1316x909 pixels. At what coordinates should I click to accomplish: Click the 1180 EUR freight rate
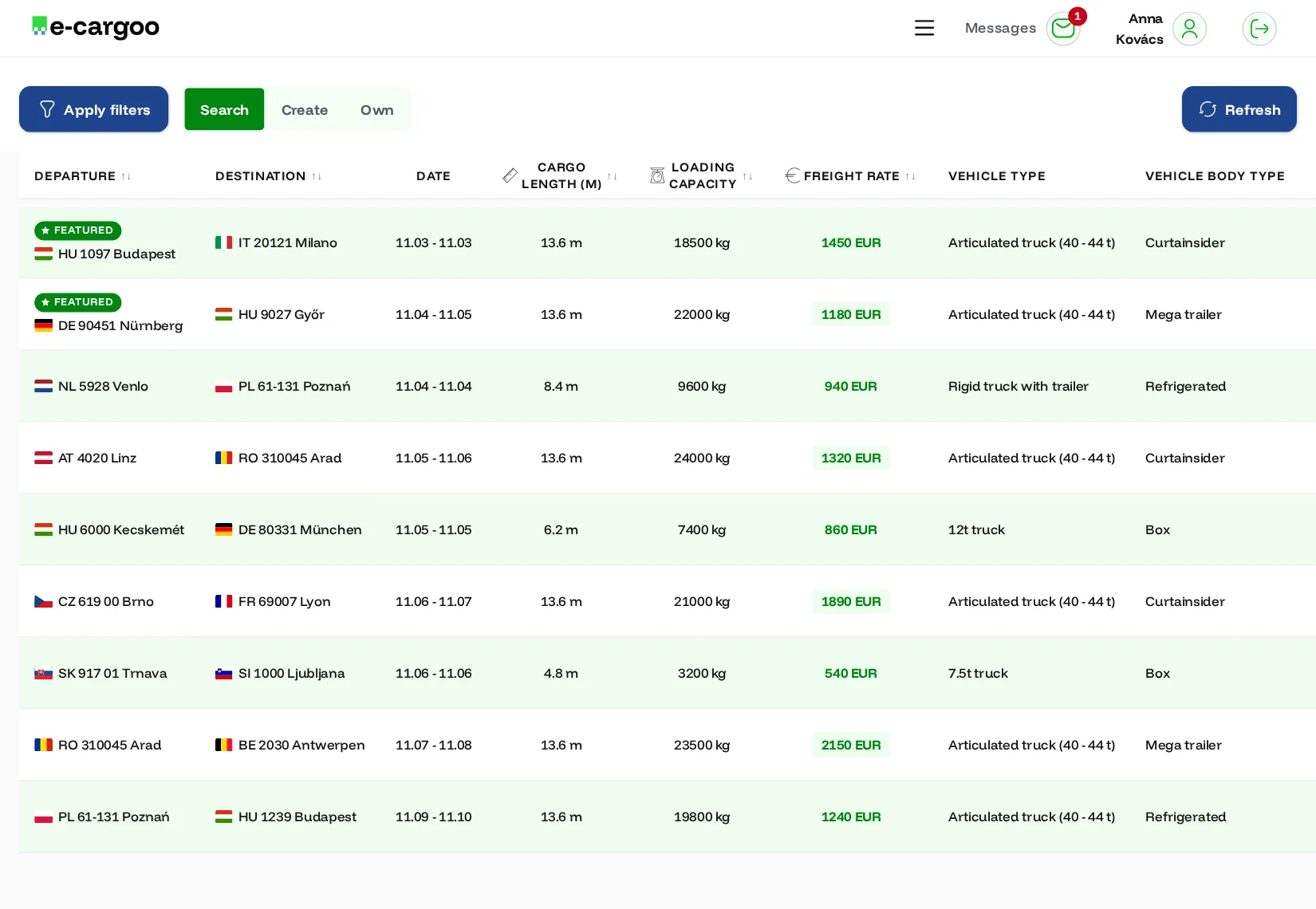pos(851,314)
